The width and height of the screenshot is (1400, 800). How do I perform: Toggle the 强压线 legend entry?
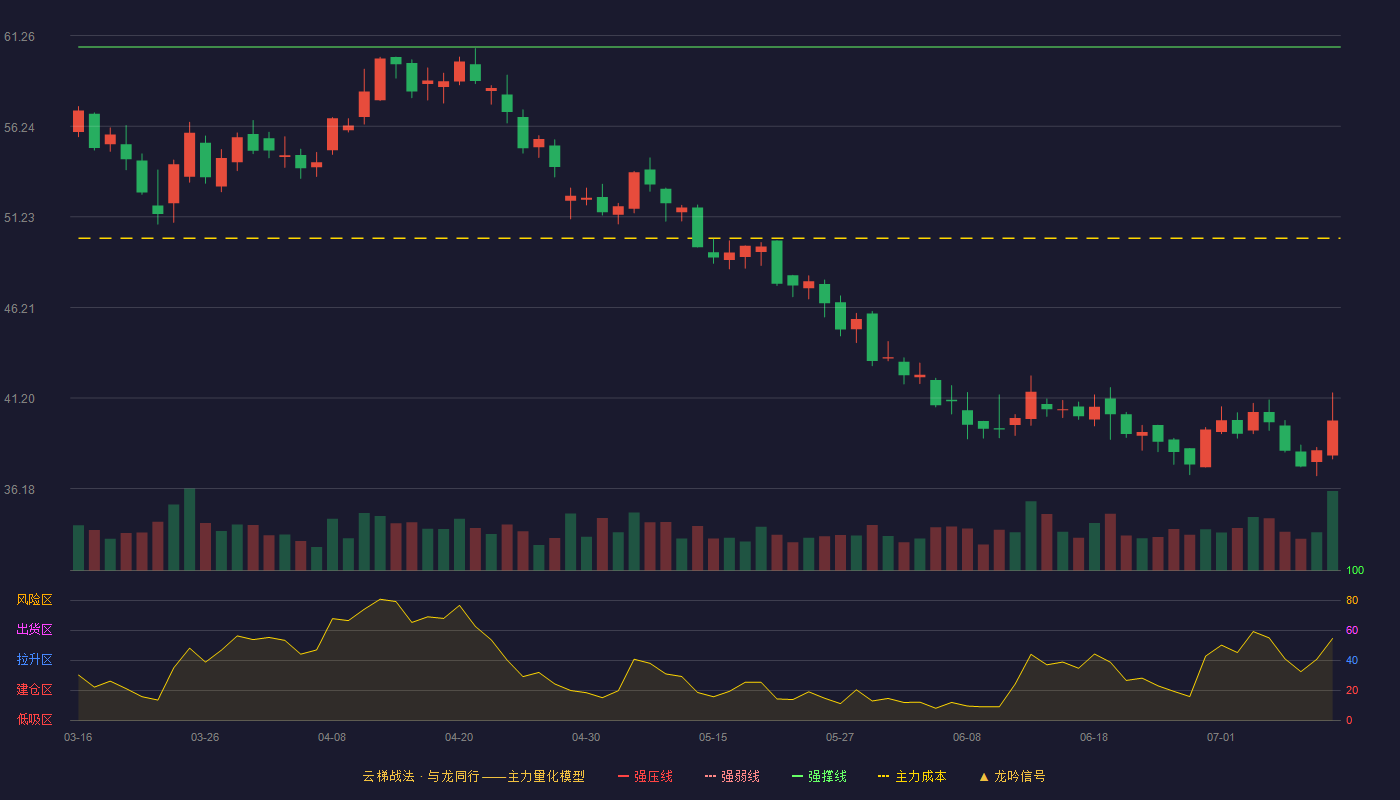[x=645, y=776]
